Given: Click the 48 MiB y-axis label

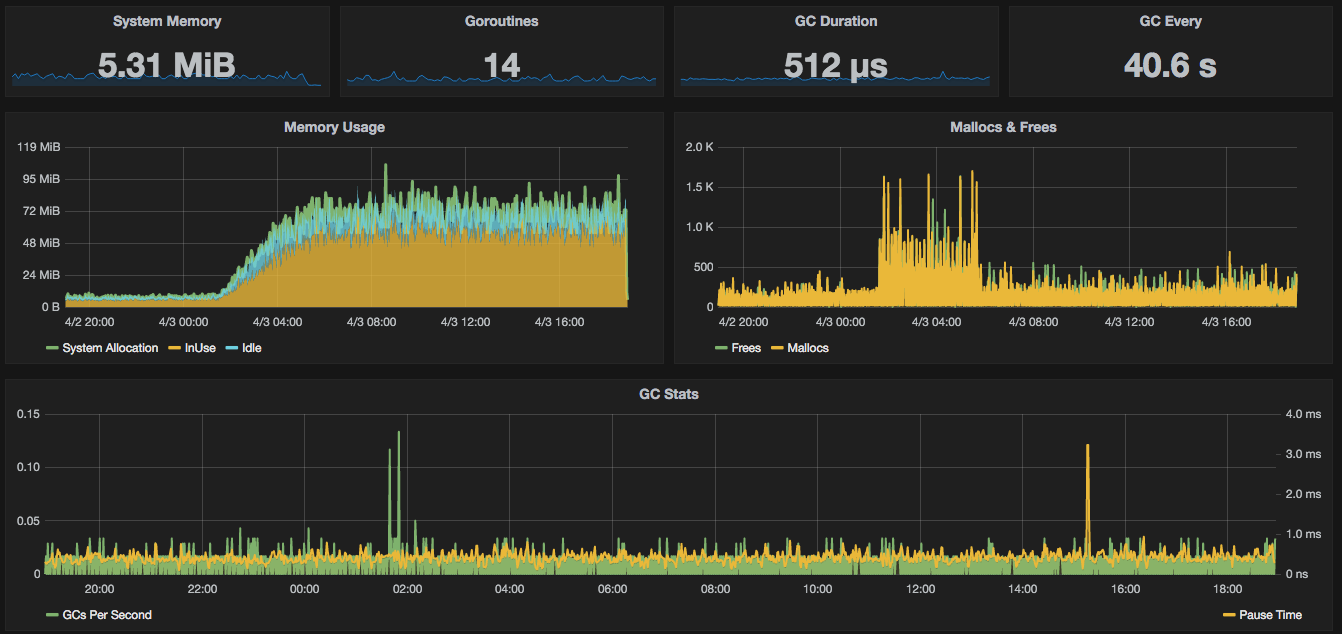Looking at the screenshot, I should 41,243.
